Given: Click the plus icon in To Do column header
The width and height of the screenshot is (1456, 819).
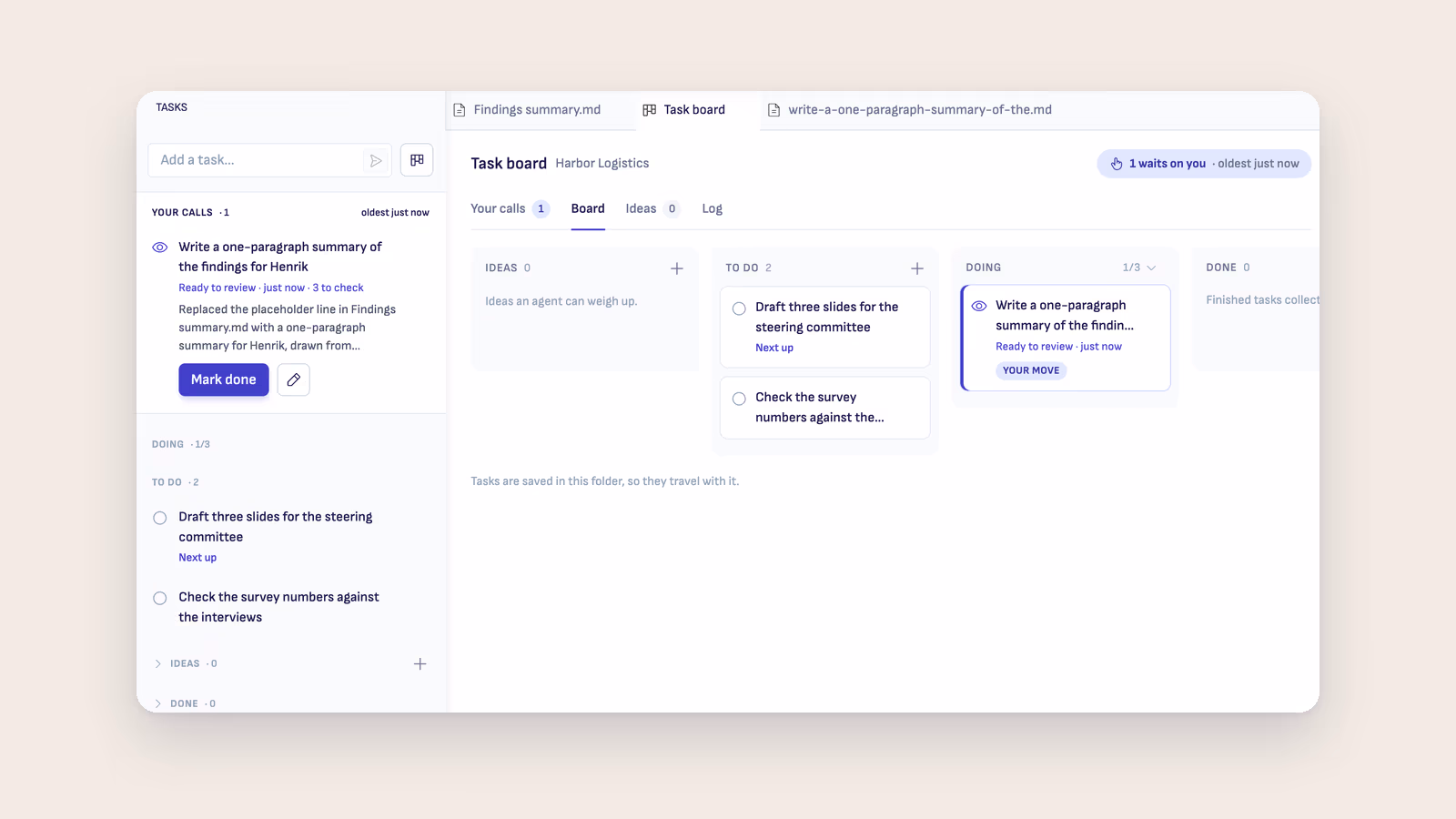Looking at the screenshot, I should tap(917, 268).
